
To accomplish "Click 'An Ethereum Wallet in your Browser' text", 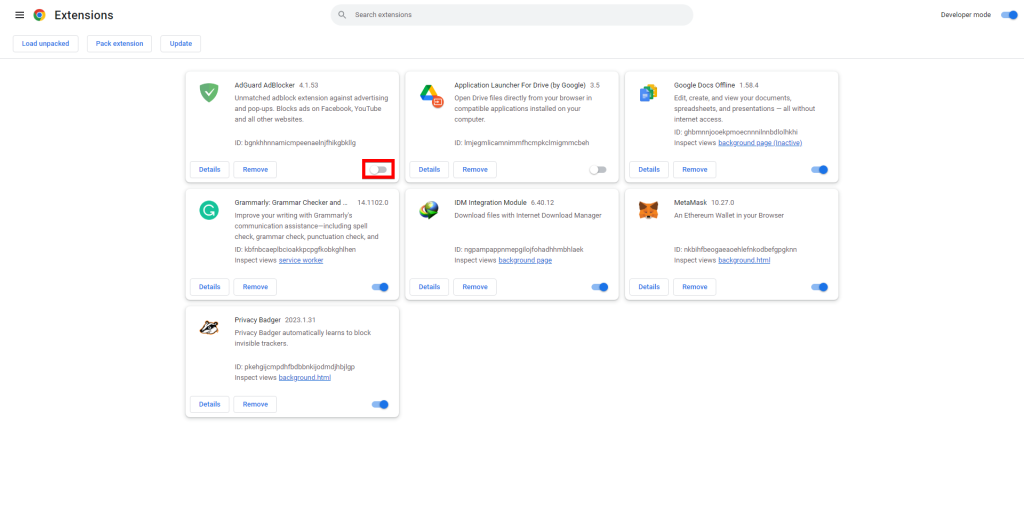I will click(x=729, y=215).
